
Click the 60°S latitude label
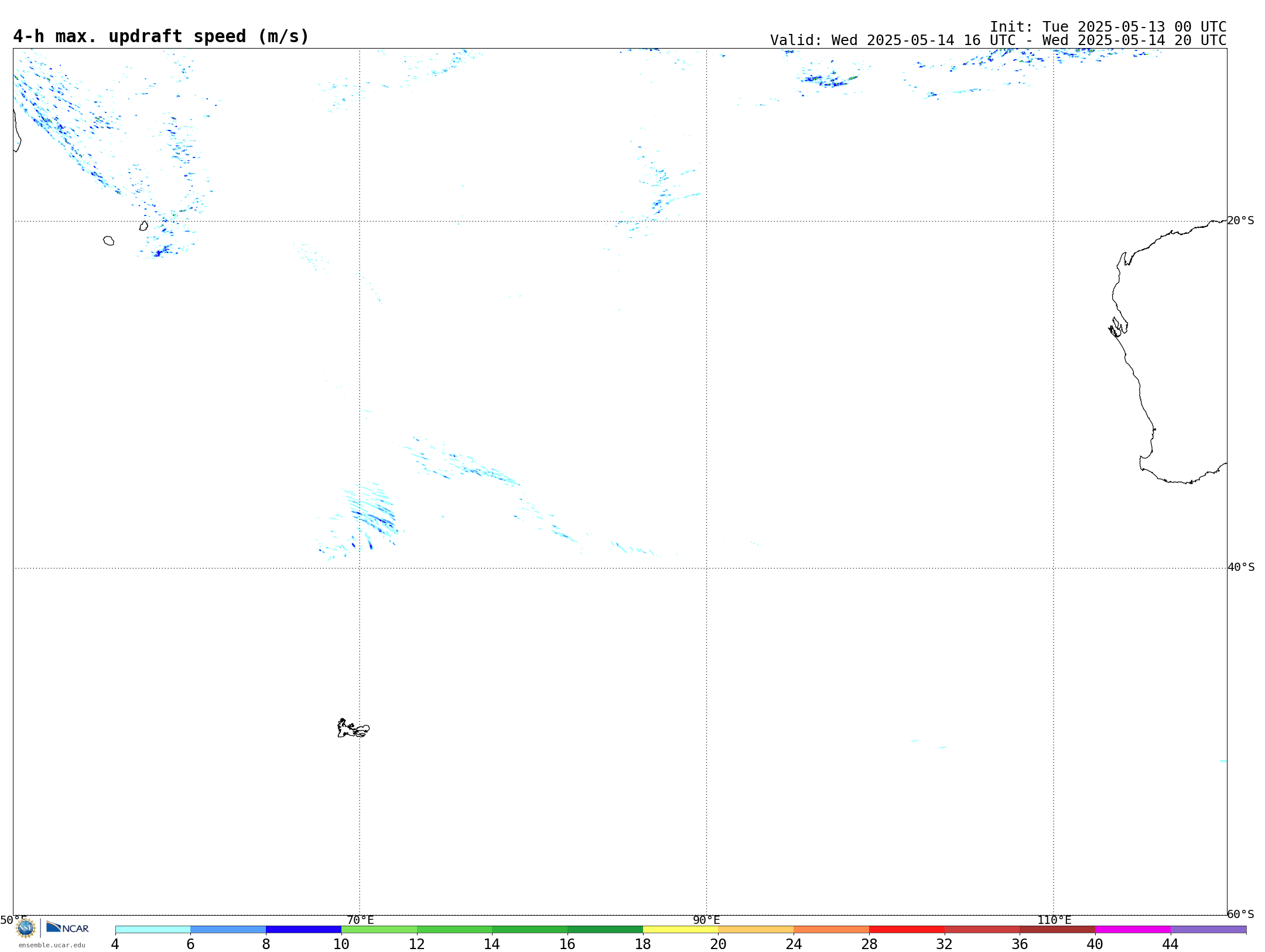pyautogui.click(x=1241, y=914)
